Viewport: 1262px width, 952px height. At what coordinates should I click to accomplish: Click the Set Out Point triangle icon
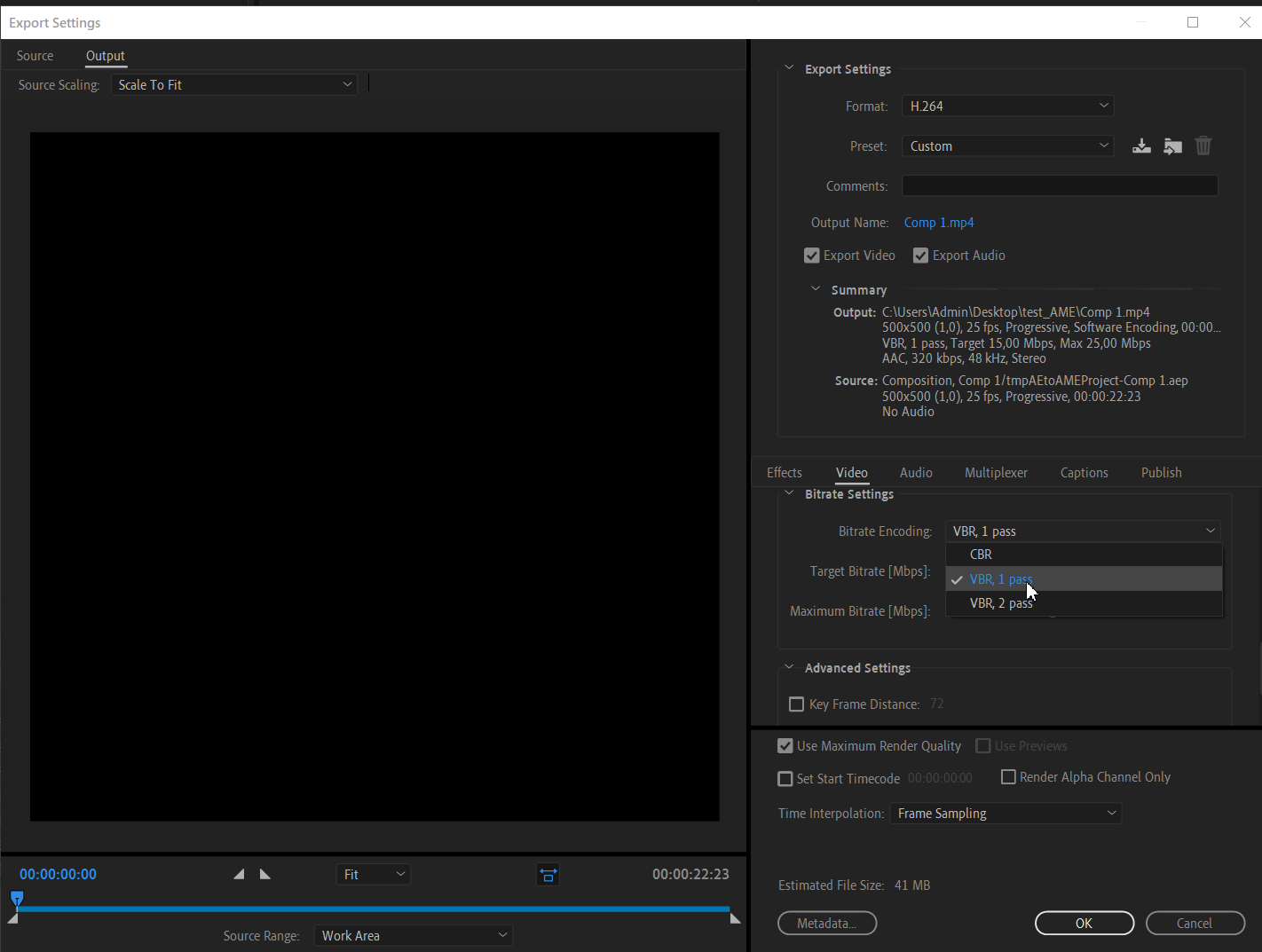pos(264,874)
